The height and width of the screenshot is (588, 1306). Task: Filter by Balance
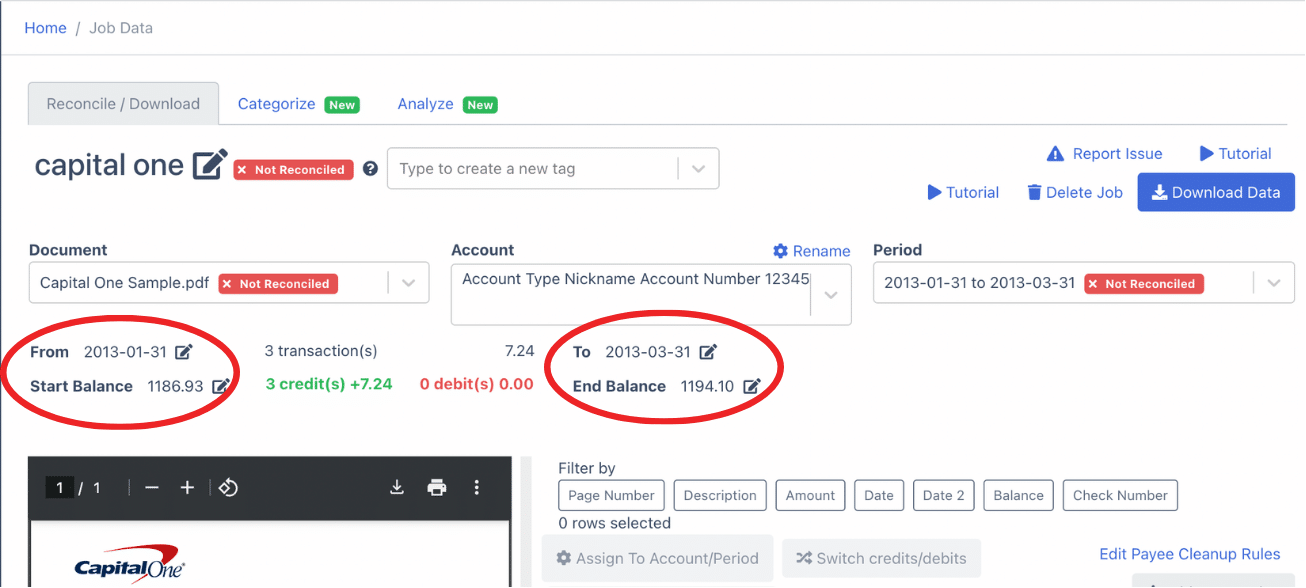pyautogui.click(x=1019, y=496)
